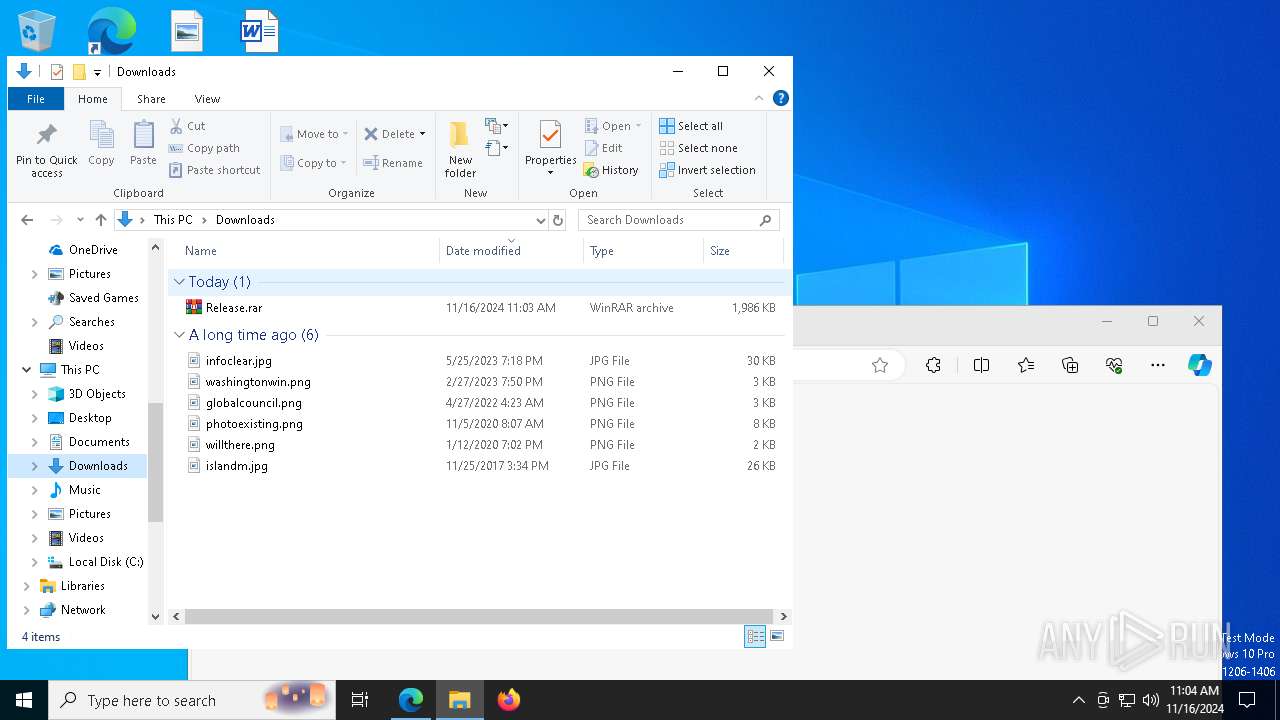
Task: Switch to the View ribbon tab
Action: pyautogui.click(x=207, y=99)
